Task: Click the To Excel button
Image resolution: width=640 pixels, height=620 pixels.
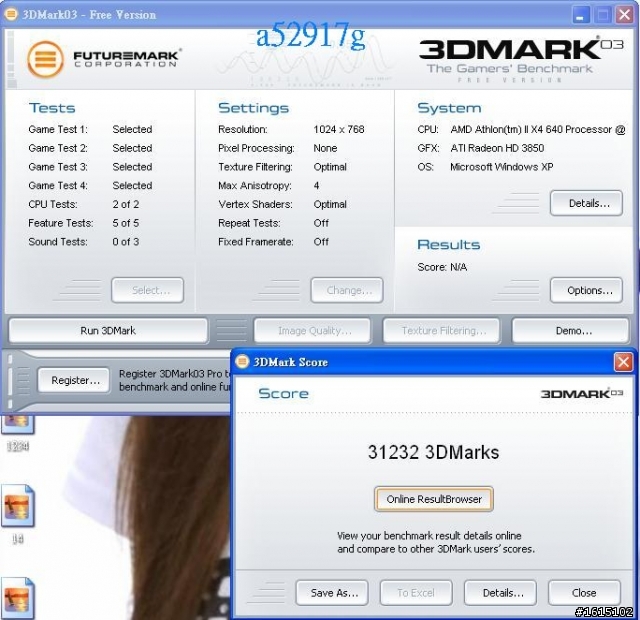Action: 416,593
